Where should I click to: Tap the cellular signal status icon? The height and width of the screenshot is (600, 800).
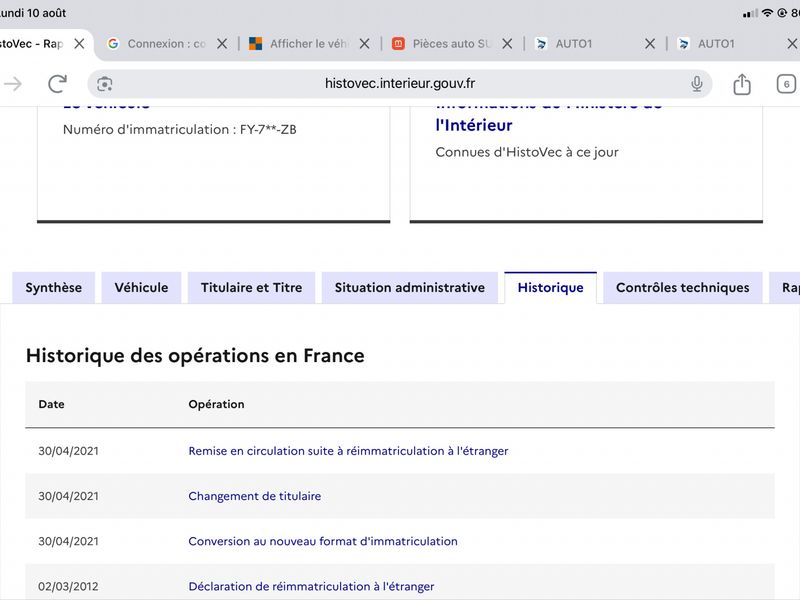[x=750, y=13]
